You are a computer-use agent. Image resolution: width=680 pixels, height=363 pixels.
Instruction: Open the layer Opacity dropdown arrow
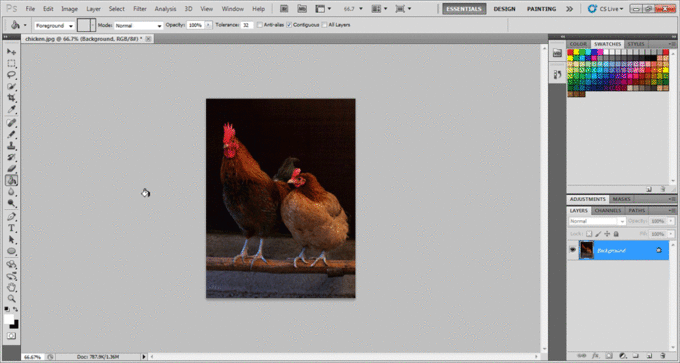tap(671, 221)
